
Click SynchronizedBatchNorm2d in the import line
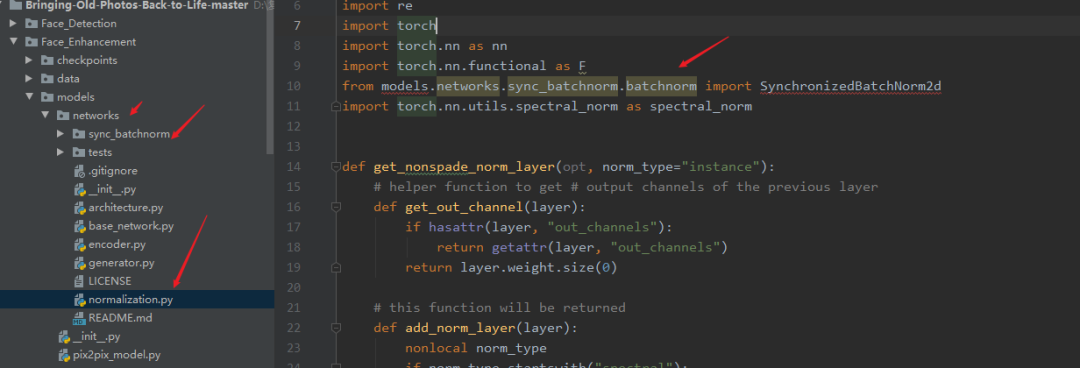(851, 87)
